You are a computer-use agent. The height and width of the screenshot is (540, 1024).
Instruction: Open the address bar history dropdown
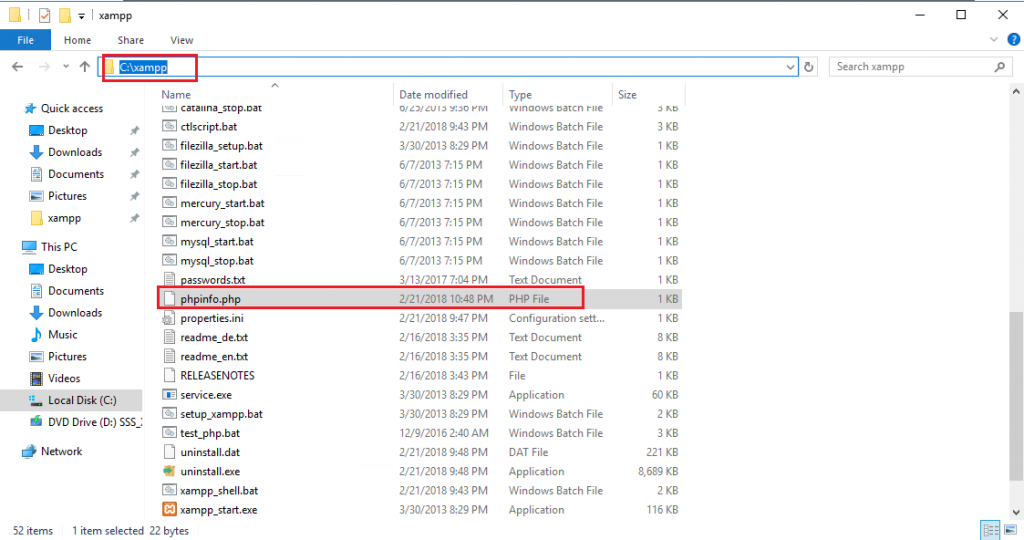(790, 67)
